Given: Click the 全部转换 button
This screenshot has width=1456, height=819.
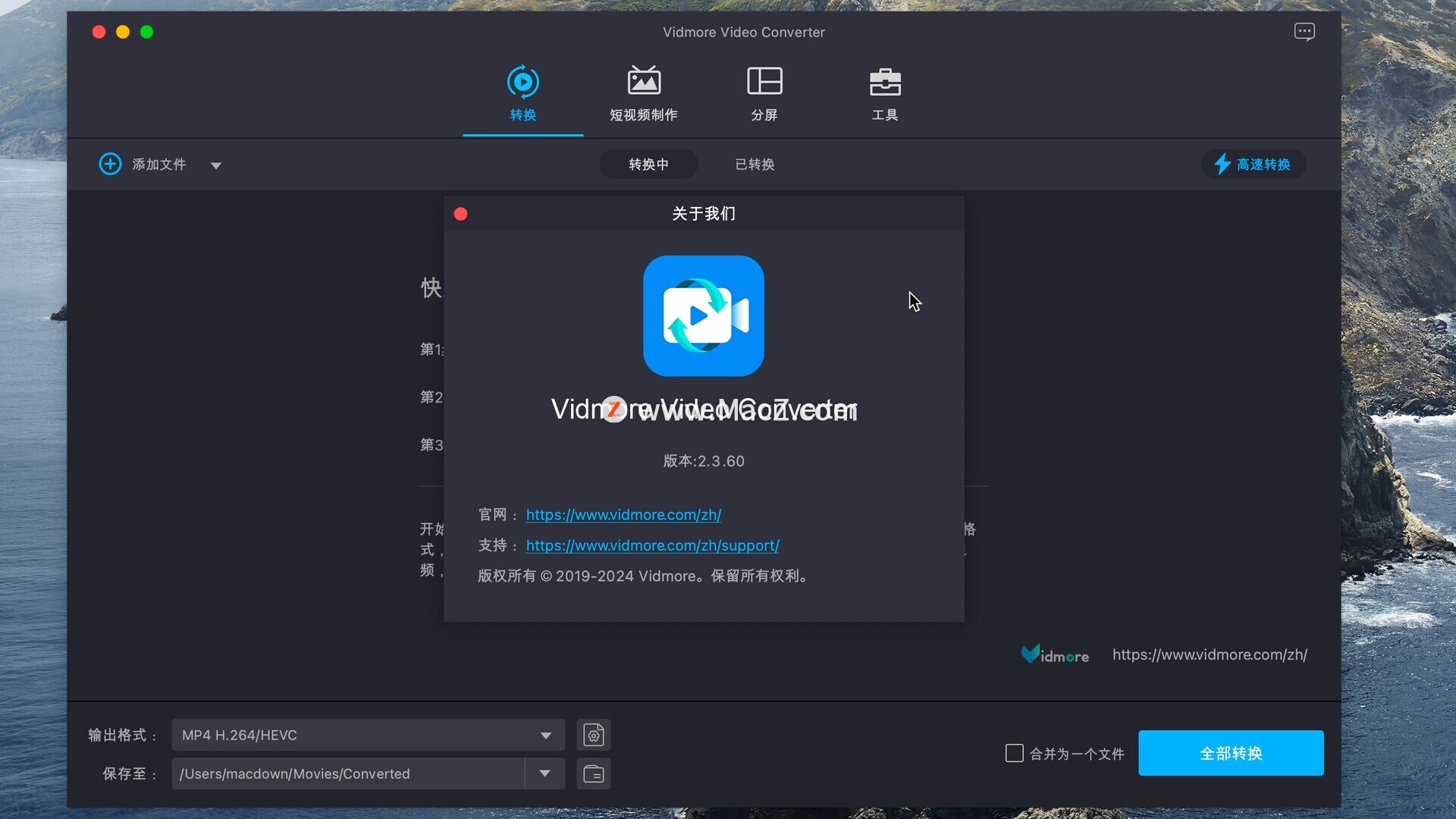Looking at the screenshot, I should [1231, 753].
